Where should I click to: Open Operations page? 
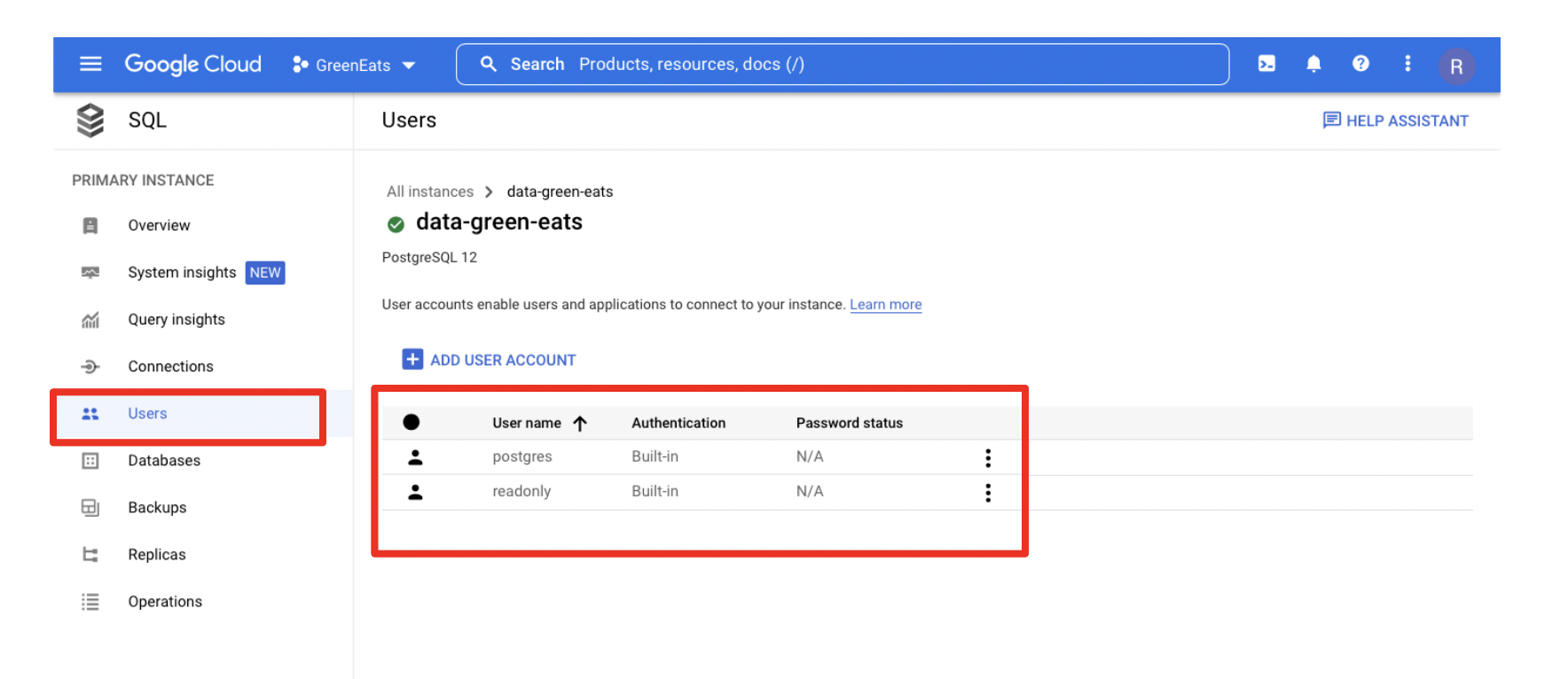pyautogui.click(x=165, y=601)
